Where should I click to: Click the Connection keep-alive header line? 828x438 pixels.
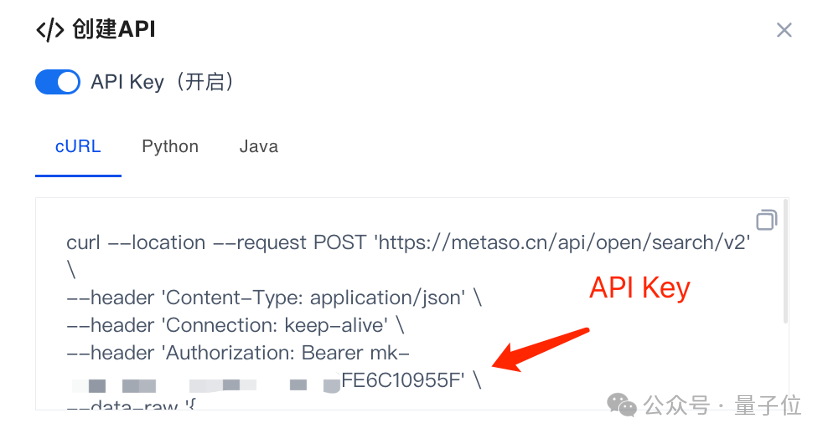point(235,325)
